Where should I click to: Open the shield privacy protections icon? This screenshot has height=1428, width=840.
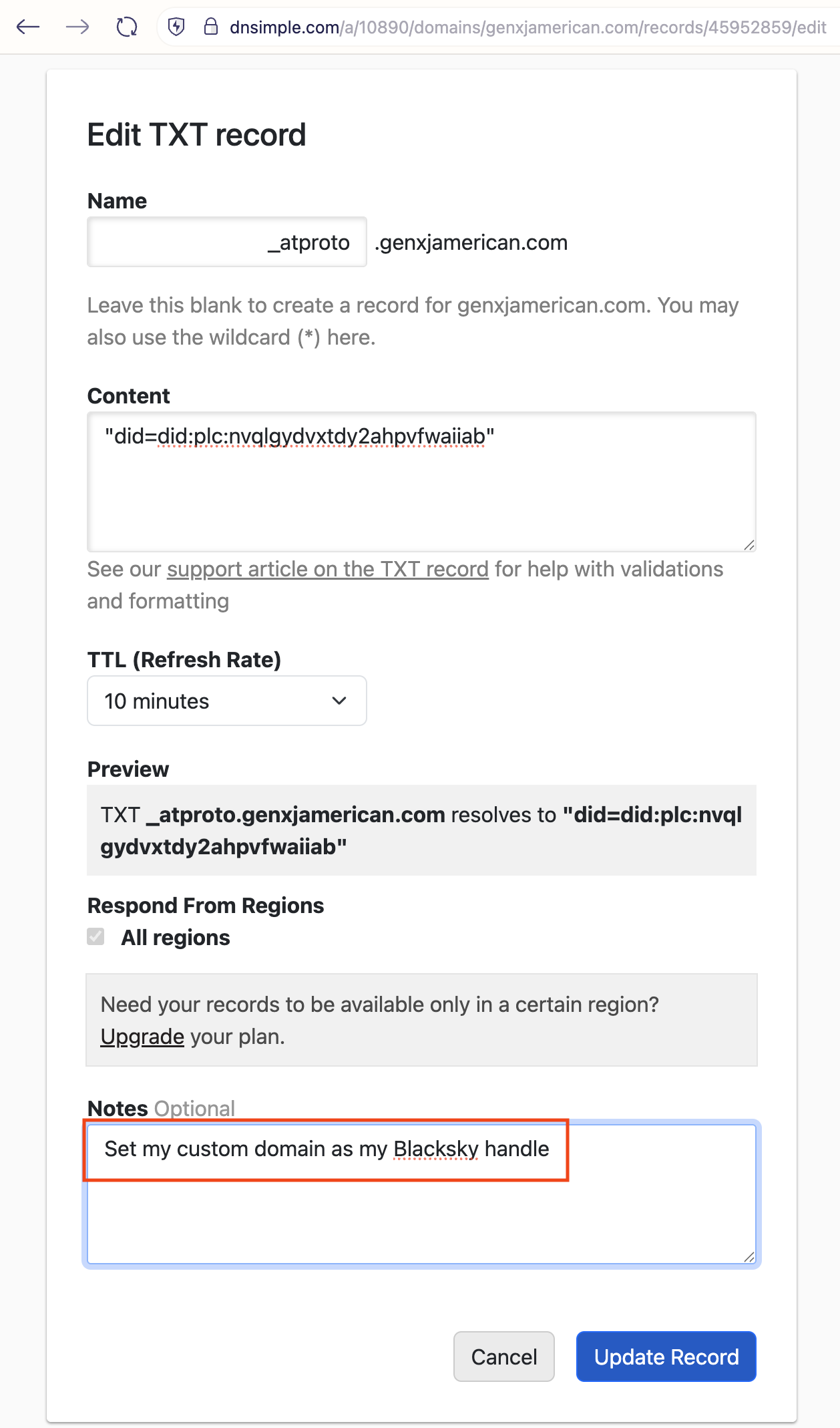point(175,27)
